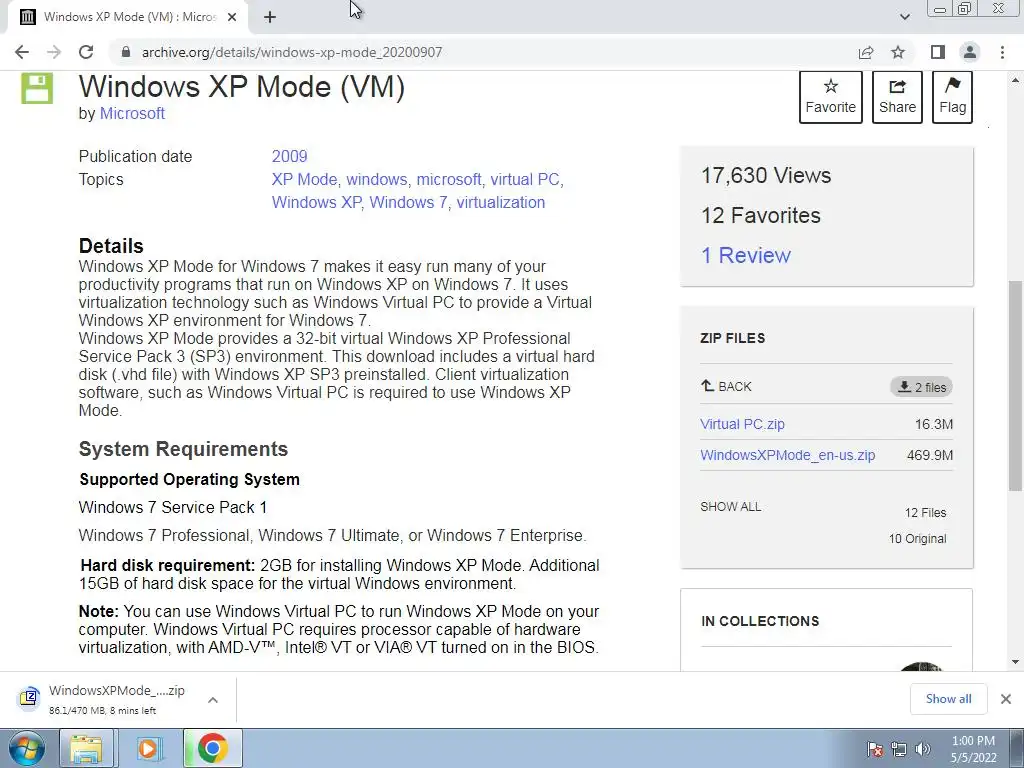Open the Microsoft author link
This screenshot has height=768, width=1024.
[x=132, y=114]
